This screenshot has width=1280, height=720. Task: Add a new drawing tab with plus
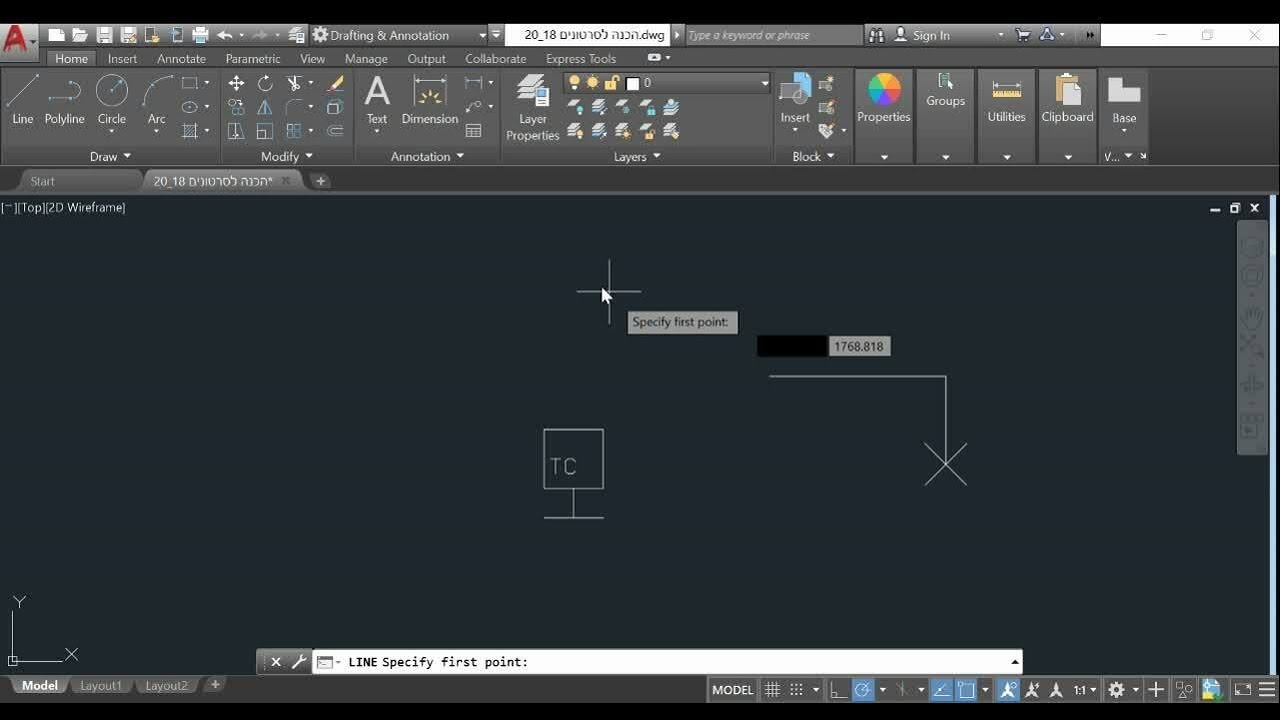pos(320,181)
